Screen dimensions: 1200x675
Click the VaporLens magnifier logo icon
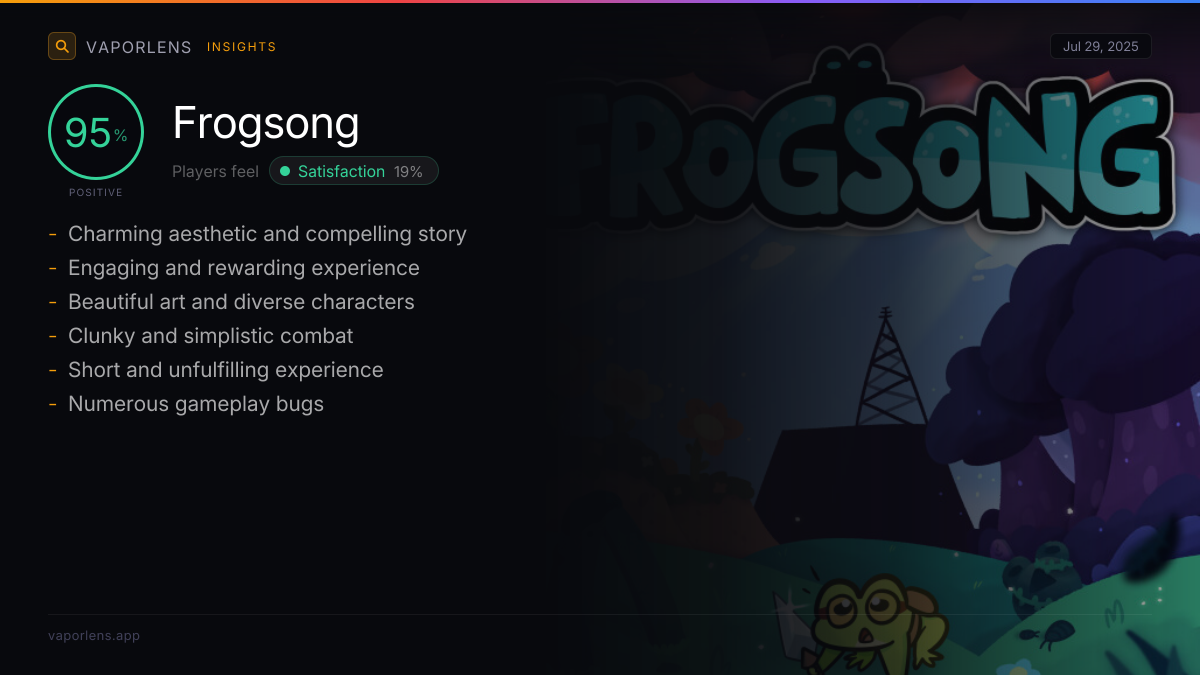pos(62,46)
